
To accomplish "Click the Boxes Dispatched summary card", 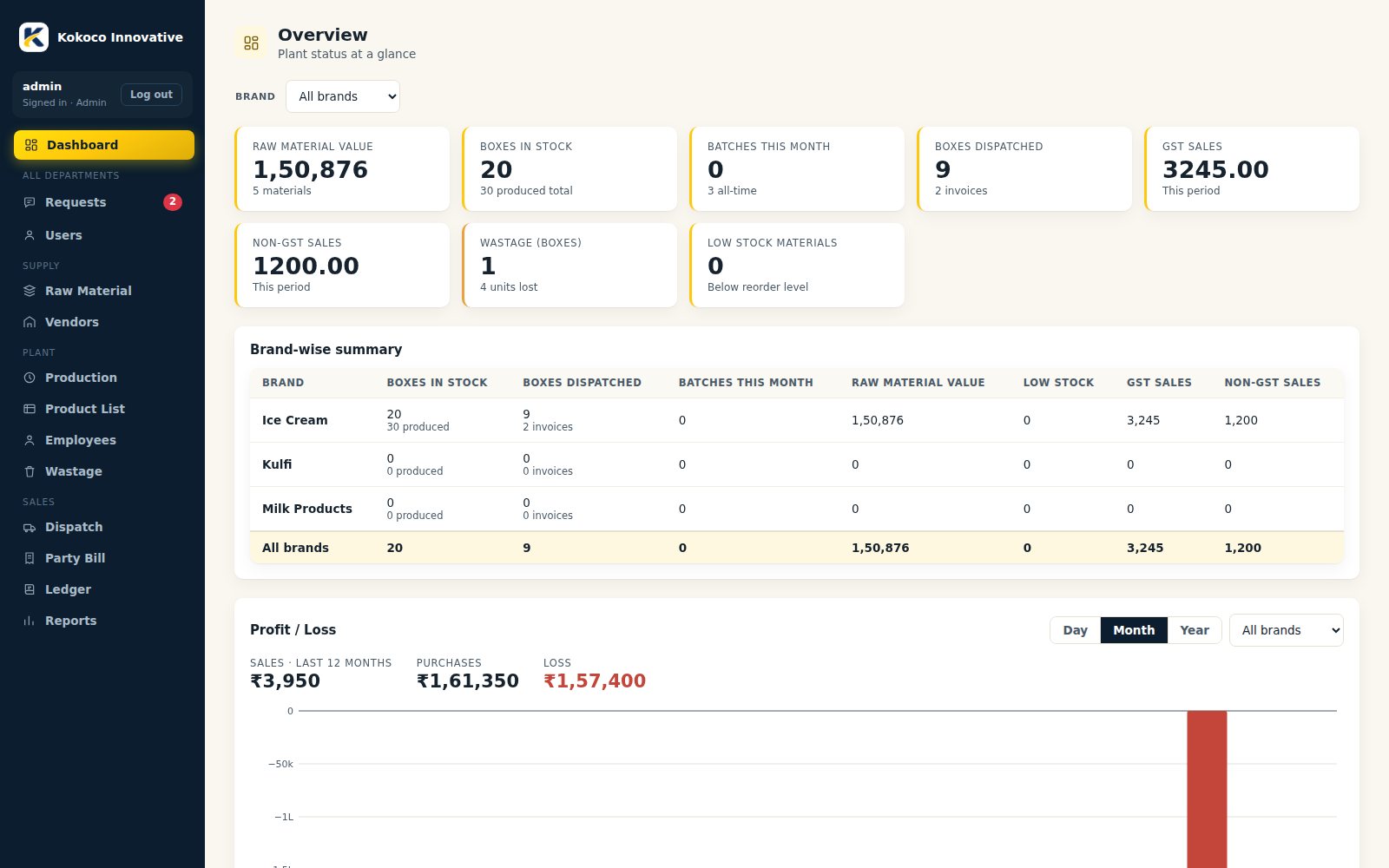I will click(x=1024, y=168).
